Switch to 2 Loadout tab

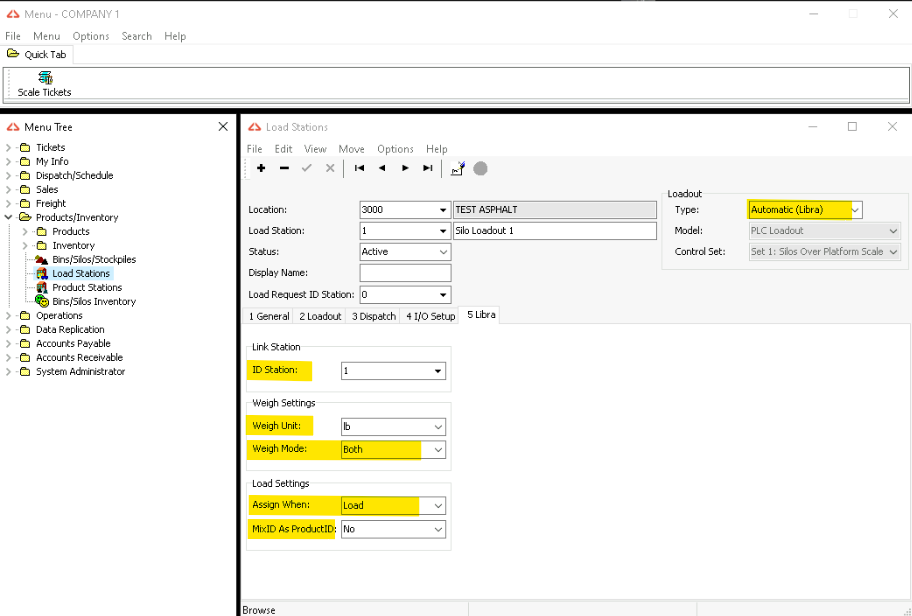tap(320, 316)
